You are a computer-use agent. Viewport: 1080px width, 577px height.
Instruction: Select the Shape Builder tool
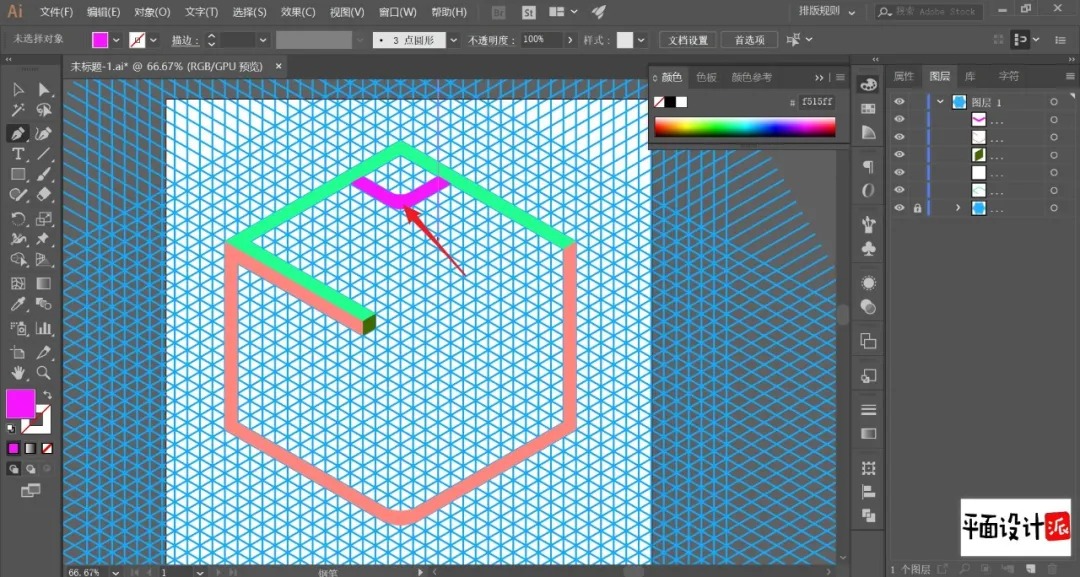(18, 260)
